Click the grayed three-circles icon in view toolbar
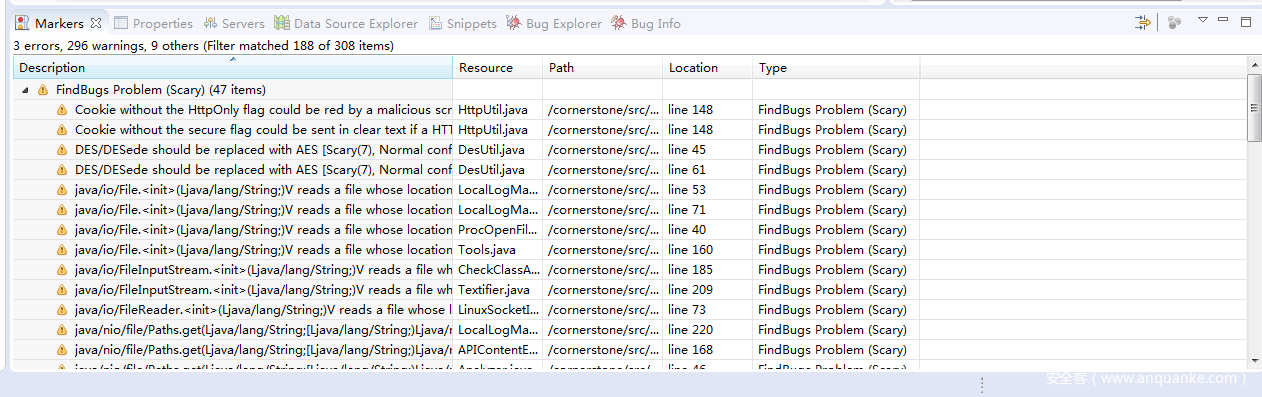 click(x=1174, y=22)
